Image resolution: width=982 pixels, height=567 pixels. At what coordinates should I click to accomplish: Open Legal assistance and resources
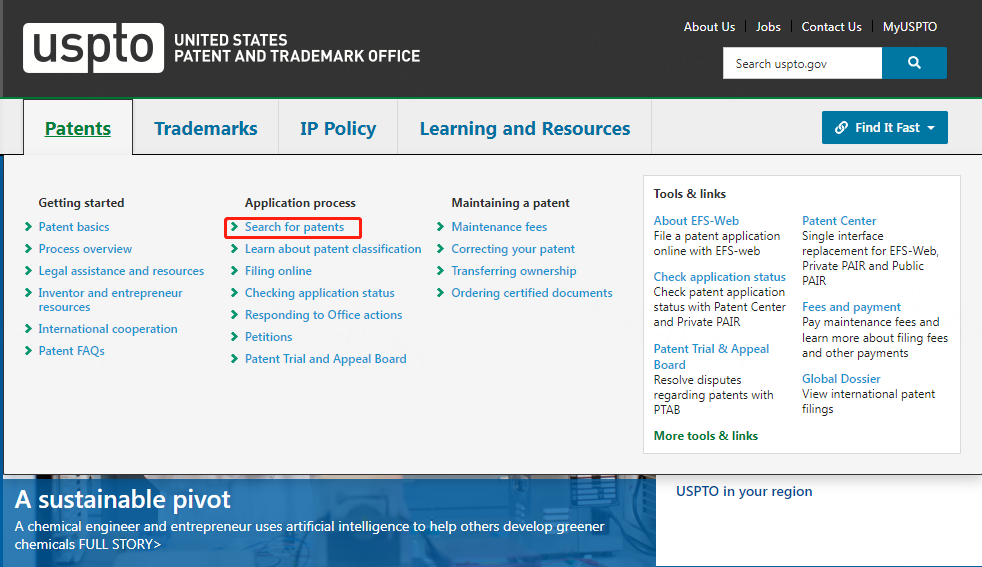click(x=121, y=271)
